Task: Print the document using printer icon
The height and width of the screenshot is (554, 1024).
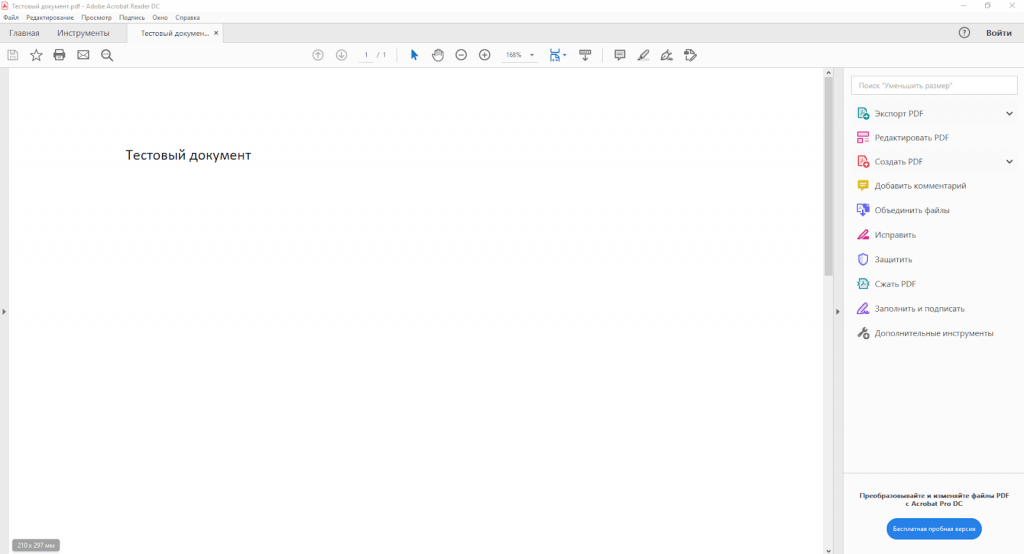Action: point(59,55)
